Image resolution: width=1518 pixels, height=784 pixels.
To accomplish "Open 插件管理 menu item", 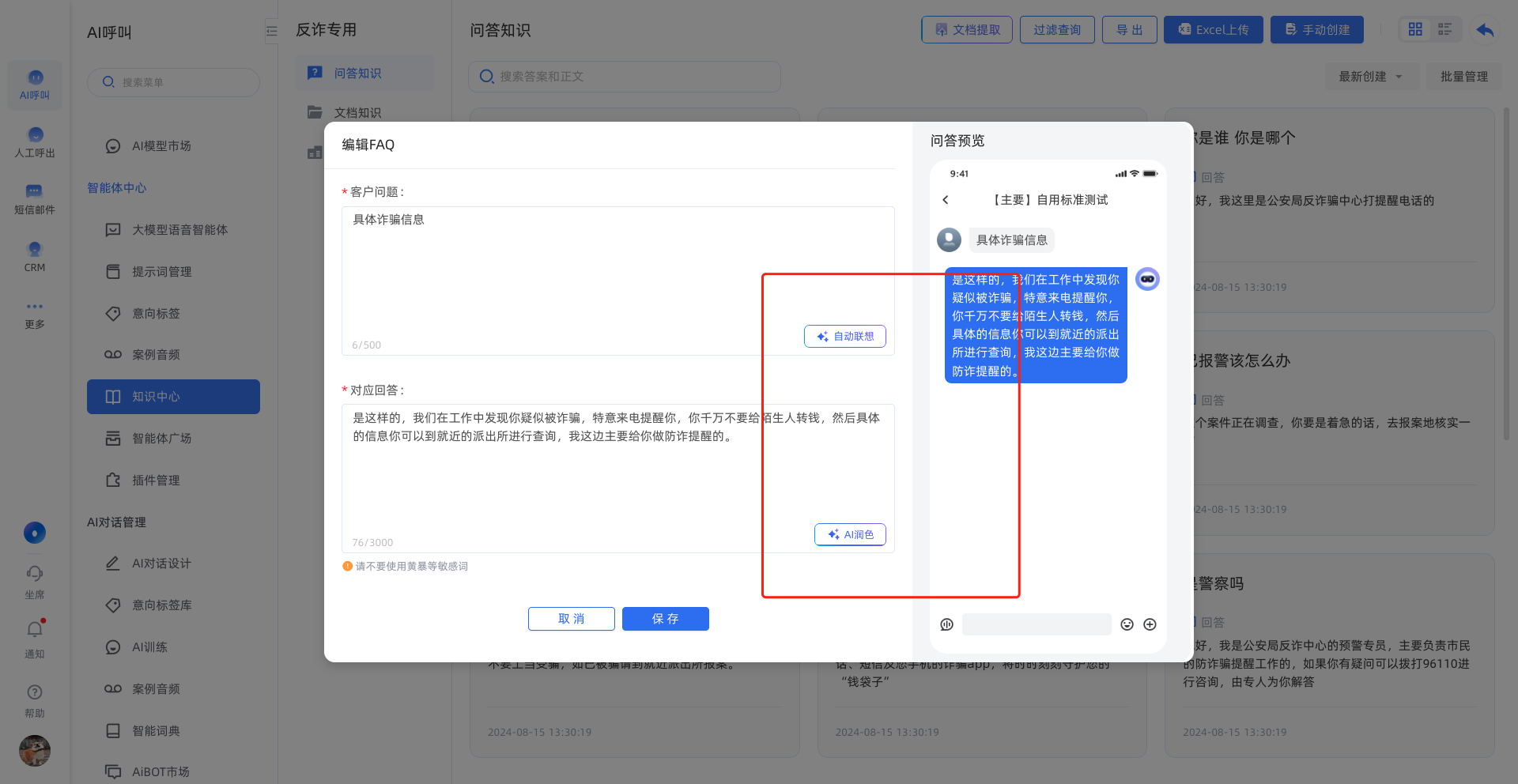I will (173, 480).
